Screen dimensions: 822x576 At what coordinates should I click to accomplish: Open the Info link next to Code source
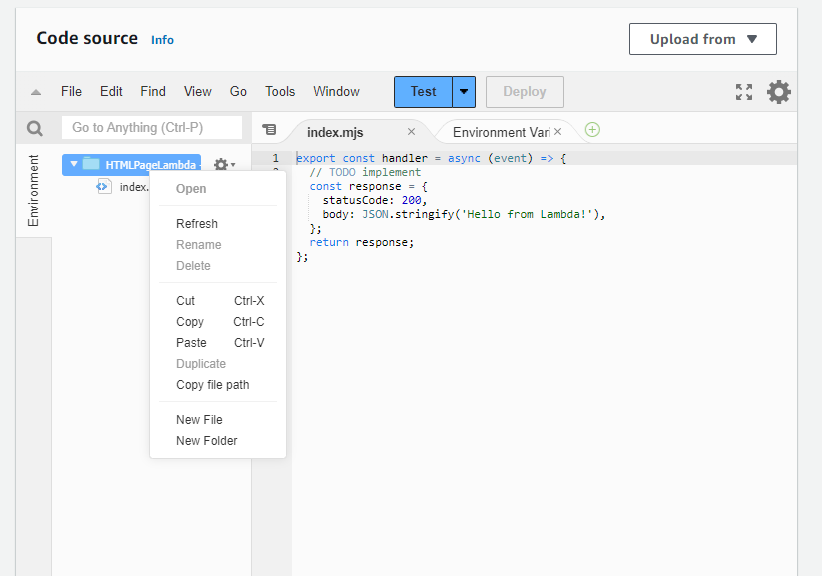point(162,40)
